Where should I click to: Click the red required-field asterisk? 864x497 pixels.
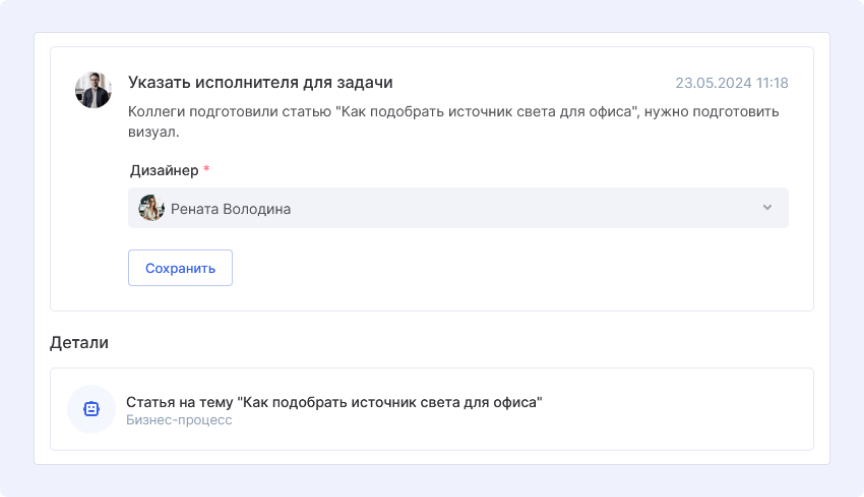point(207,171)
